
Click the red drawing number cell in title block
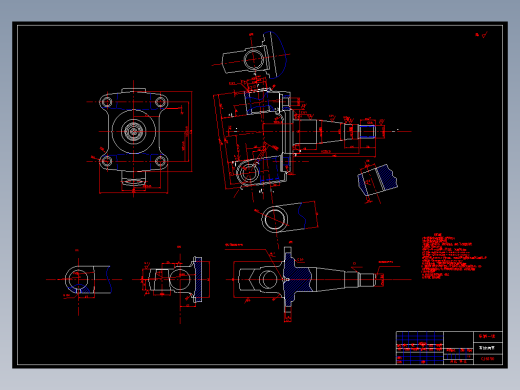[488, 359]
